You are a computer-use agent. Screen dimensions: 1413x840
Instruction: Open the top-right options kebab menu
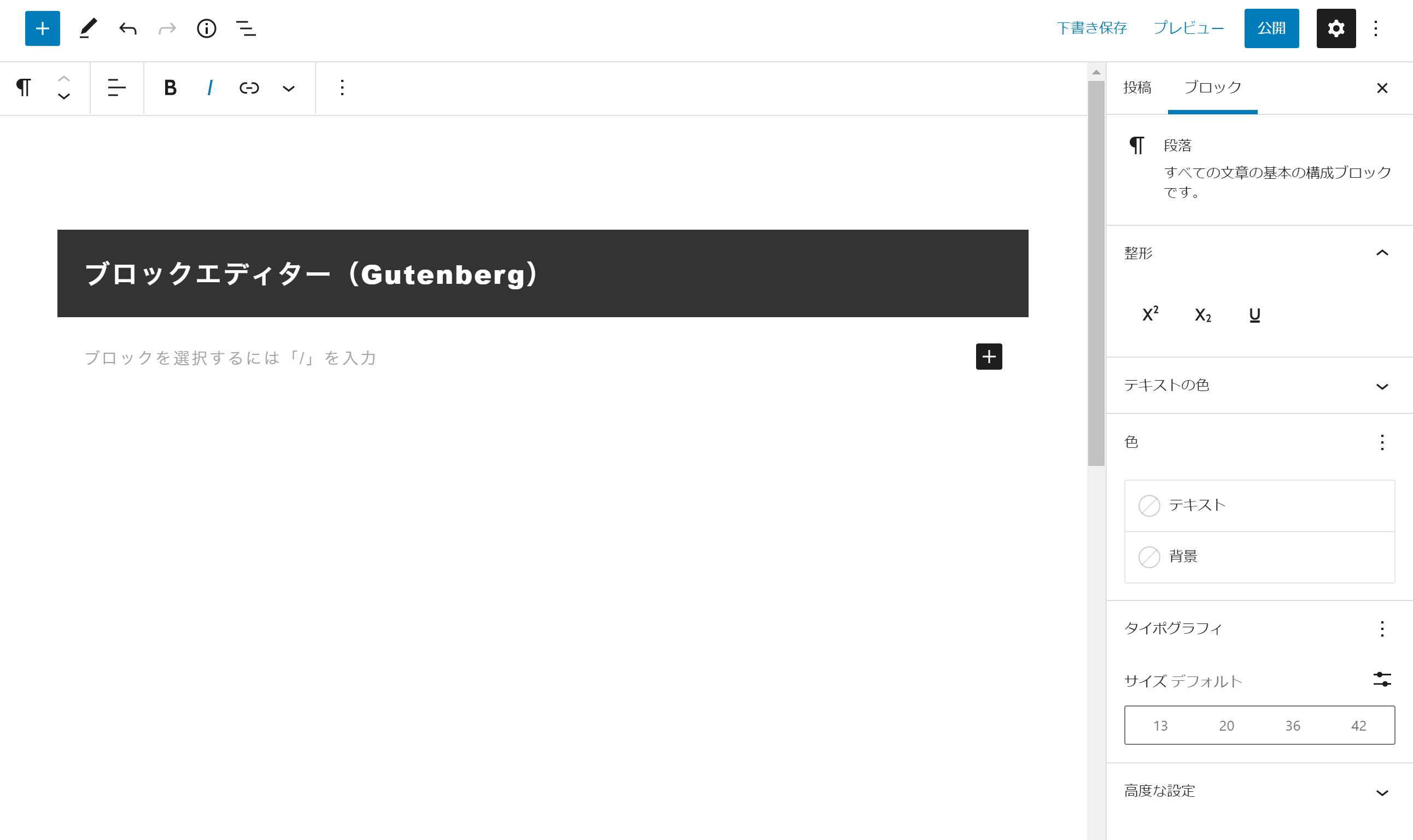[x=1376, y=28]
